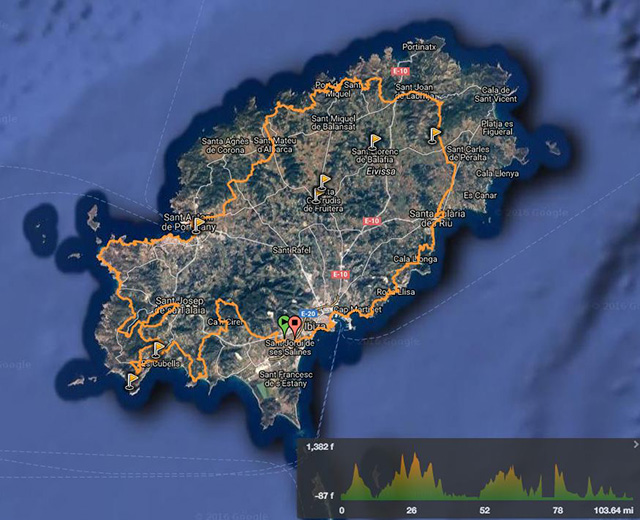Click the Ibiza town label
The width and height of the screenshot is (640, 520).
click(315, 326)
